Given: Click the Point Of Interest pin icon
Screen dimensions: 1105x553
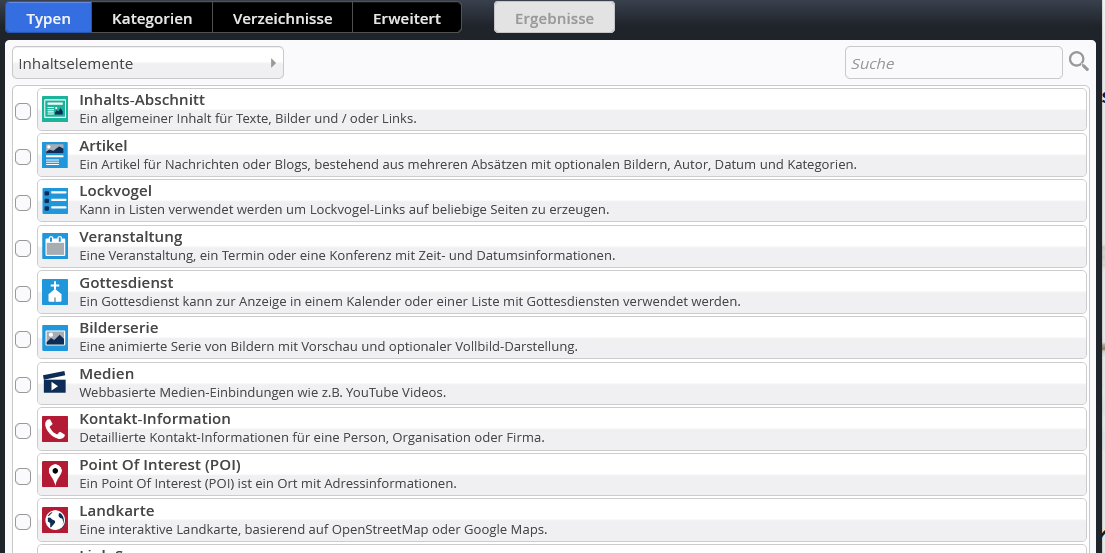Looking at the screenshot, I should (55, 474).
